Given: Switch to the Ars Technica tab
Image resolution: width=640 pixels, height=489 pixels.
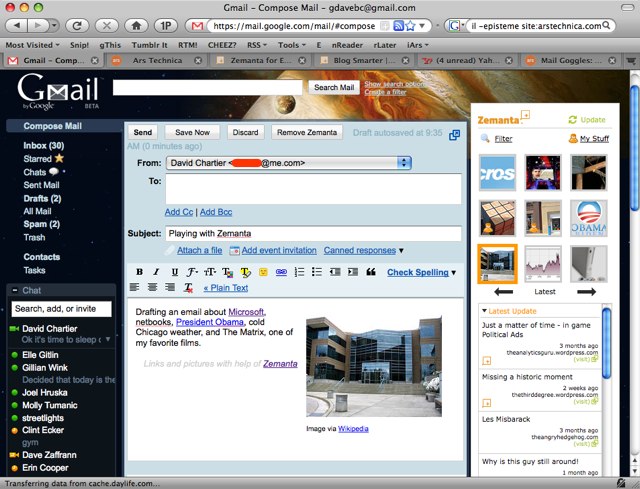Looking at the screenshot, I should (157, 60).
